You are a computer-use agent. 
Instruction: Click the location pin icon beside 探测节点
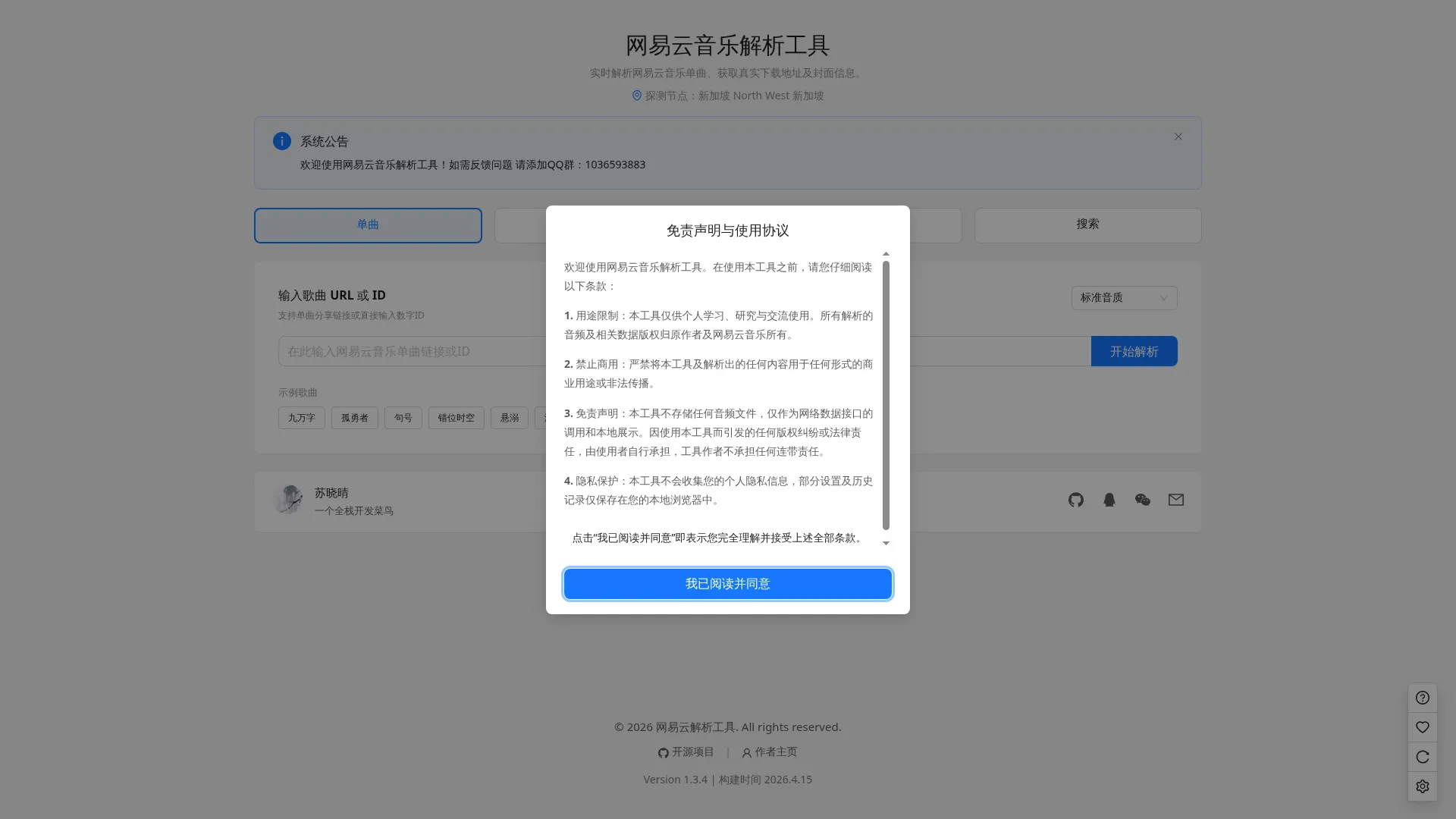pyautogui.click(x=637, y=96)
